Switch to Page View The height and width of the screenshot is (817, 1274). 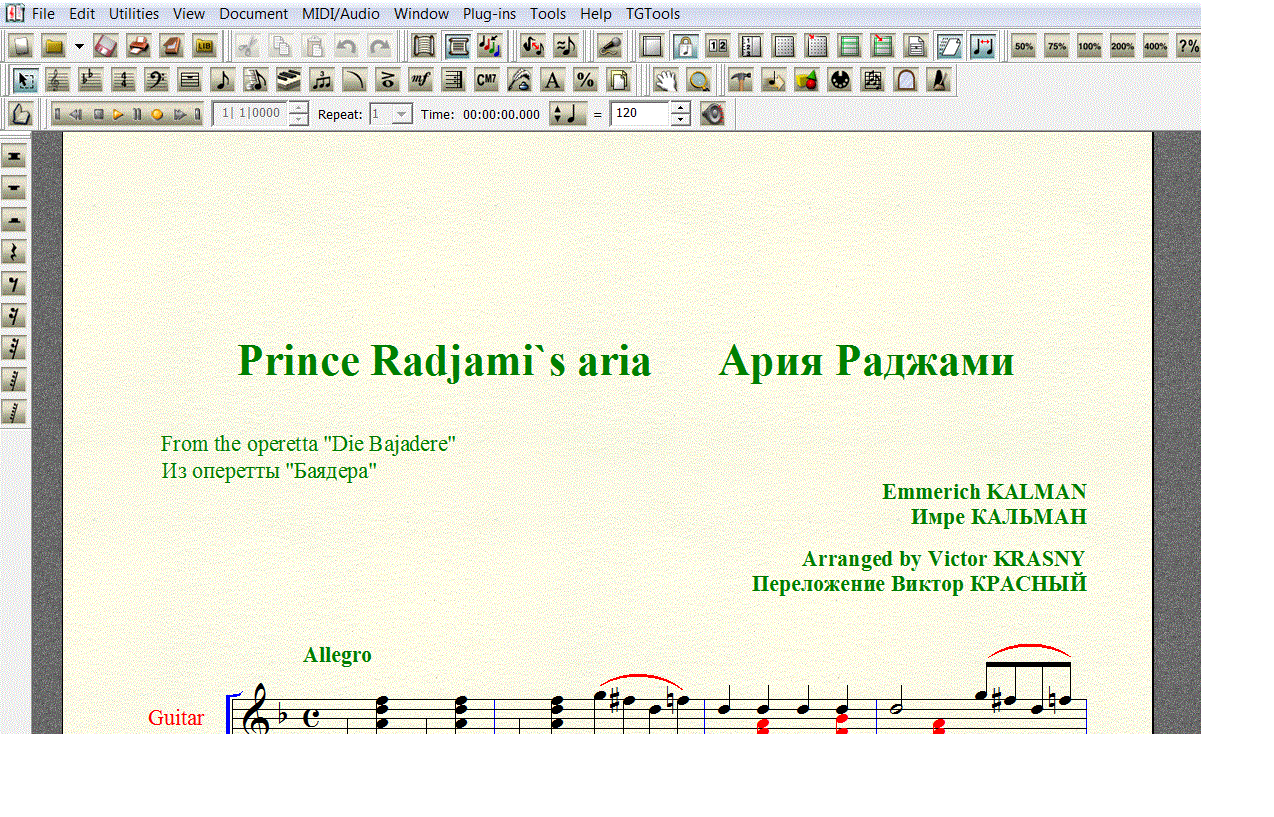coord(457,46)
